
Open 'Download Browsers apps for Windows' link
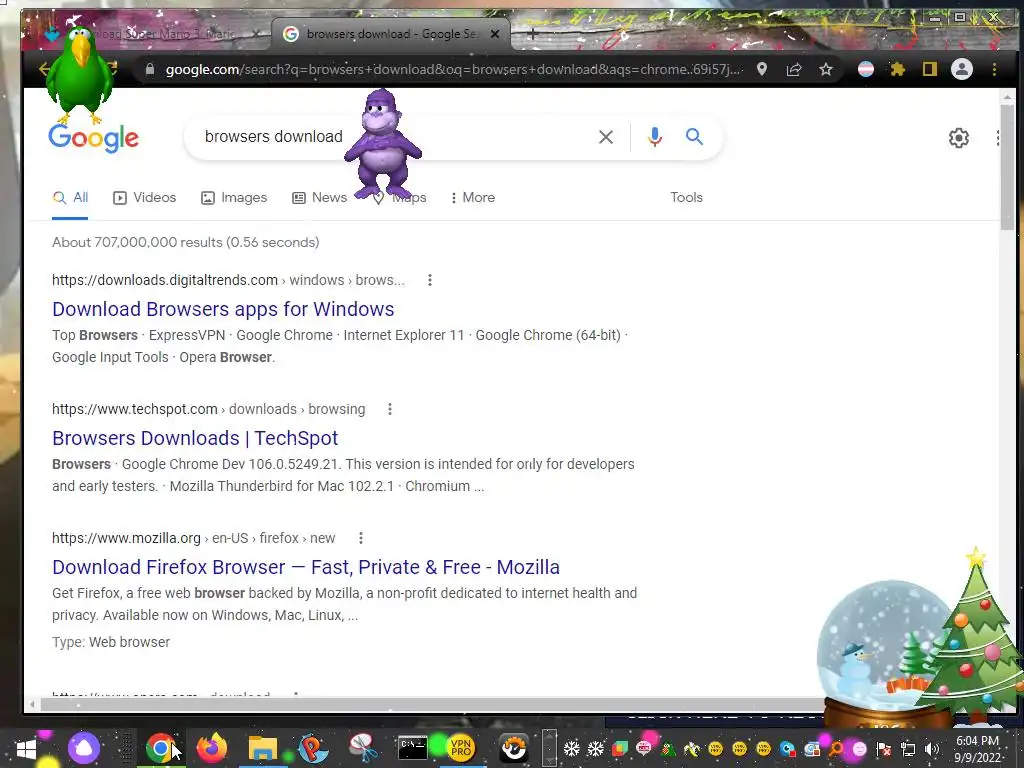tap(223, 309)
